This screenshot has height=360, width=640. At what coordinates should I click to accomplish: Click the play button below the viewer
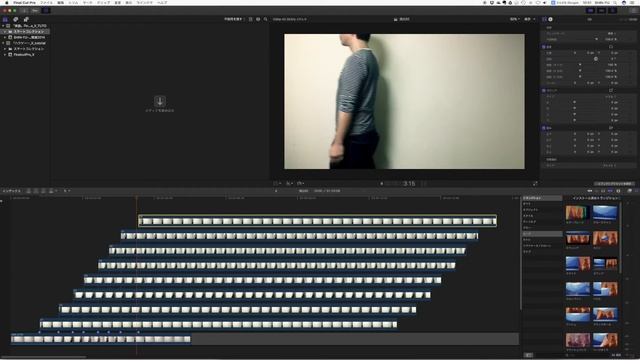381,184
